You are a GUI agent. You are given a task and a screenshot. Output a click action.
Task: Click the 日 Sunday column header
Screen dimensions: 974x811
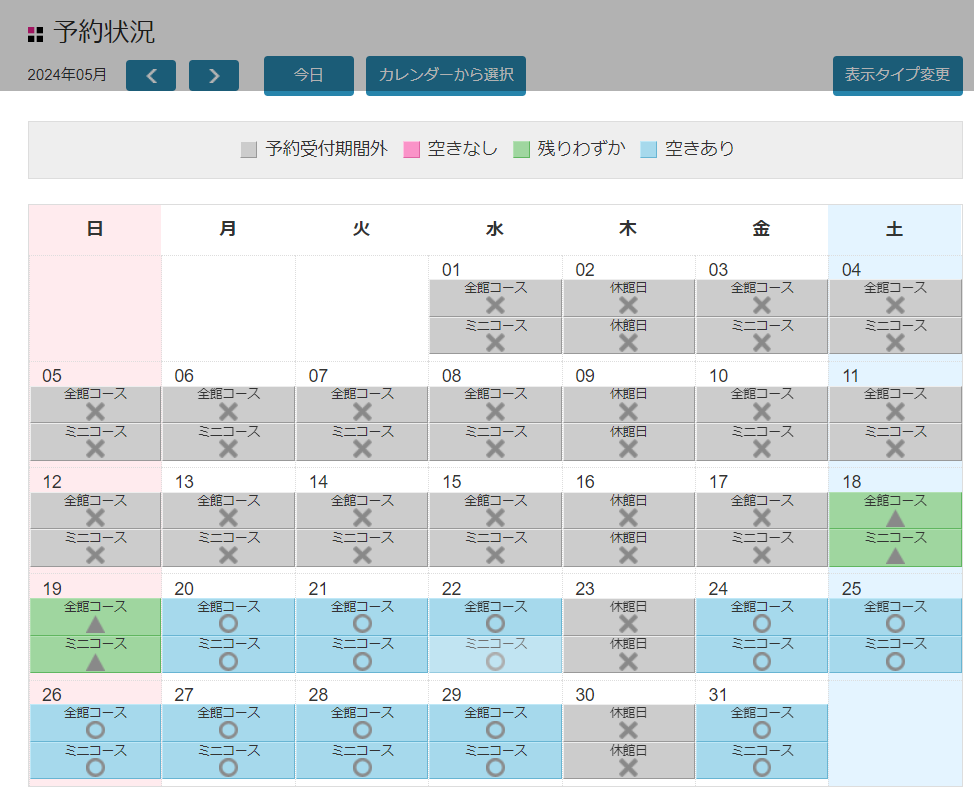click(95, 229)
